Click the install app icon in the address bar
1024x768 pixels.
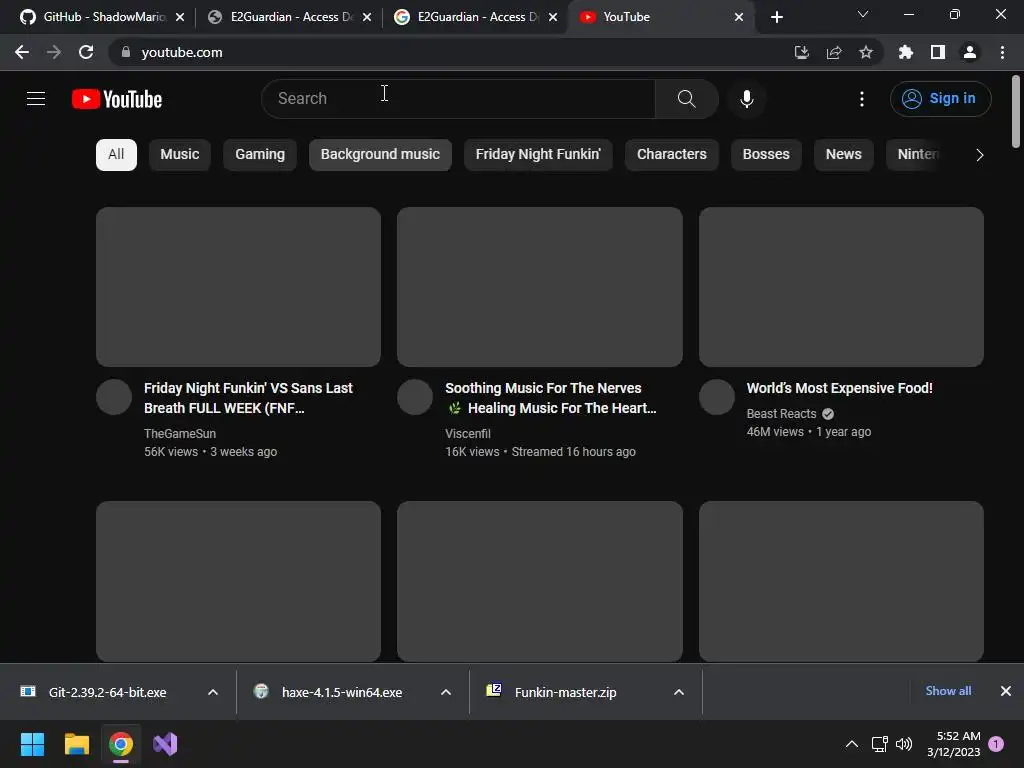click(801, 52)
